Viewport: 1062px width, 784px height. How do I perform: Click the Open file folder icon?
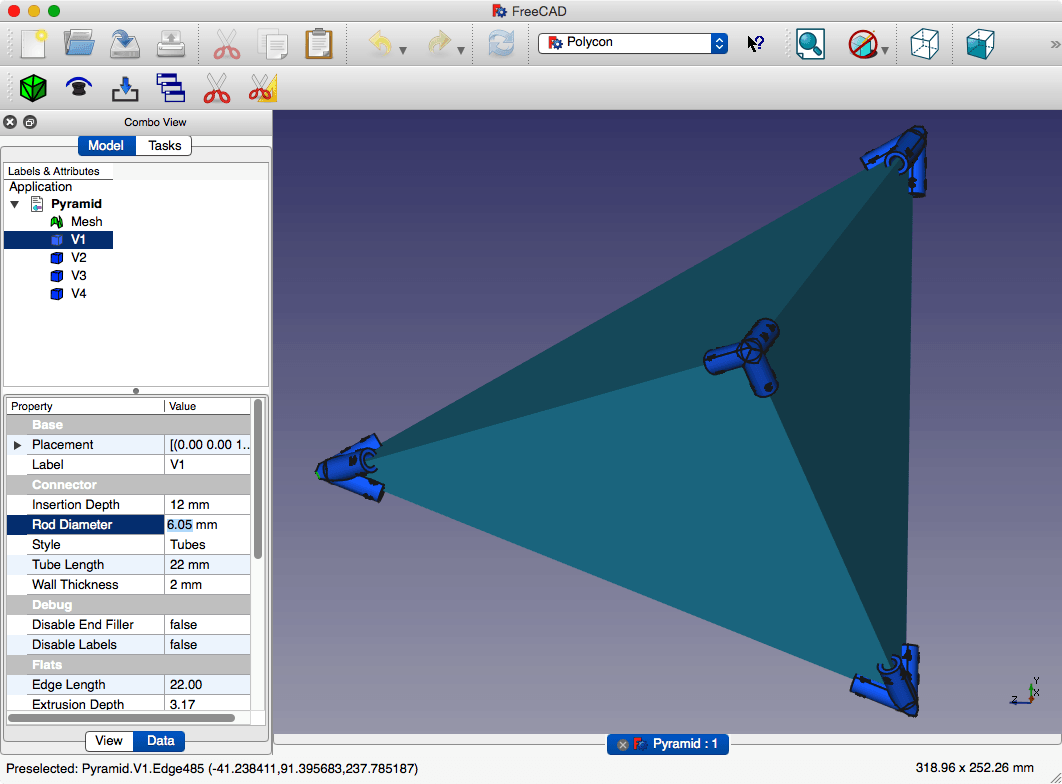79,44
